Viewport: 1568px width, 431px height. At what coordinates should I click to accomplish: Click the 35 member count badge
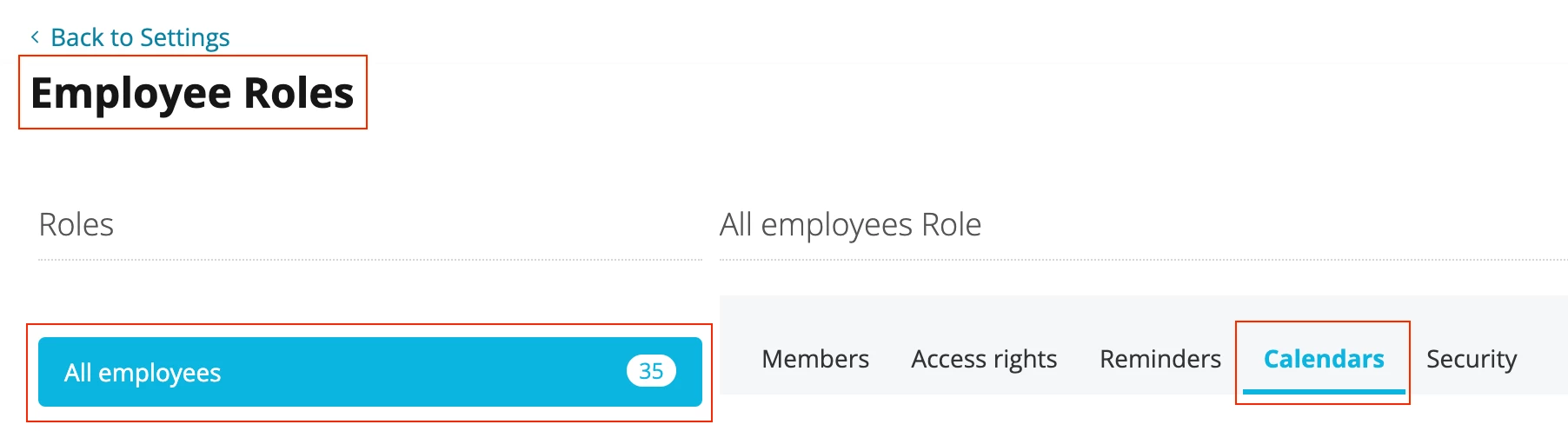pos(651,371)
